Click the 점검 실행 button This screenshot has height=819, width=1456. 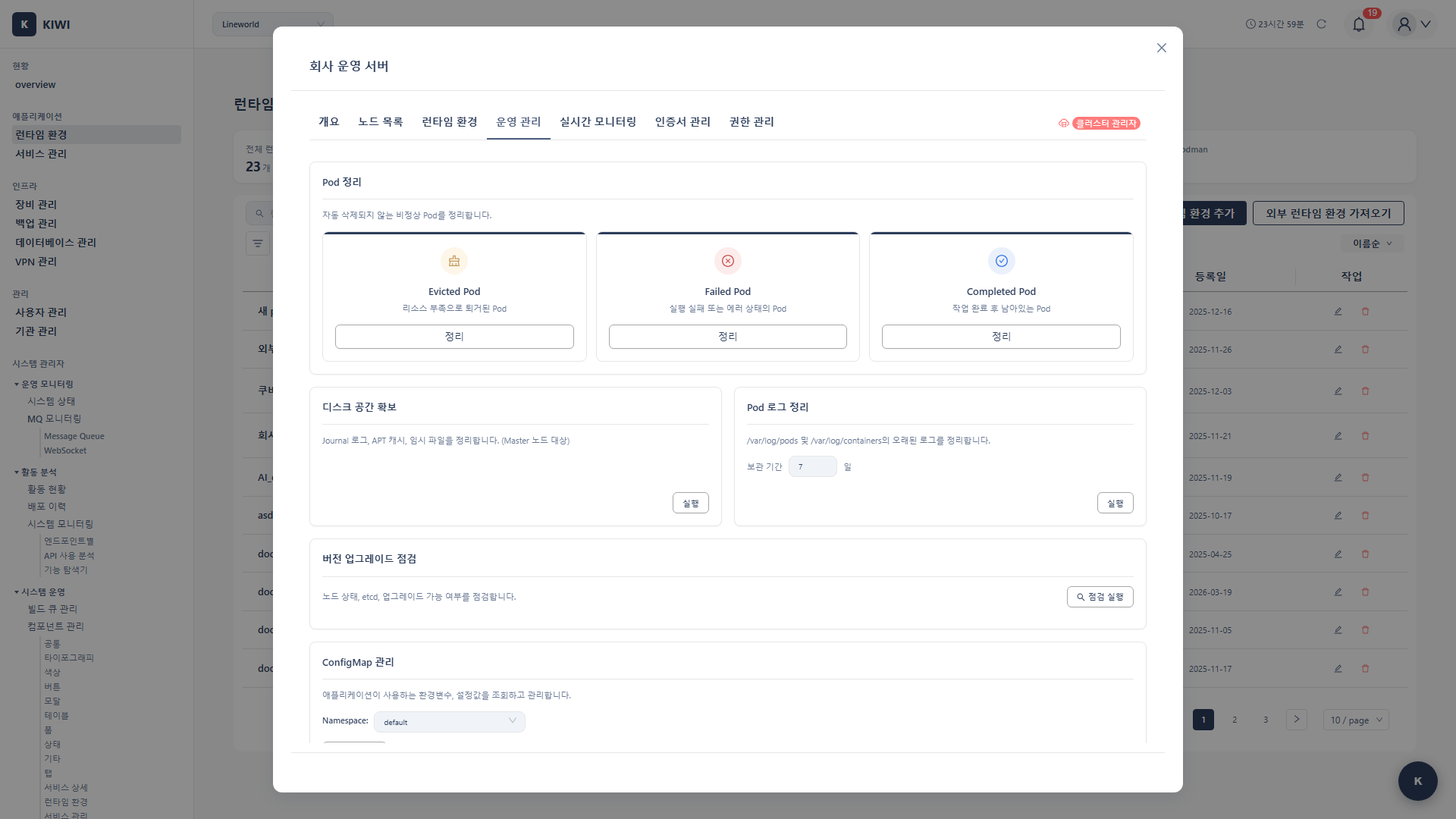[1100, 597]
